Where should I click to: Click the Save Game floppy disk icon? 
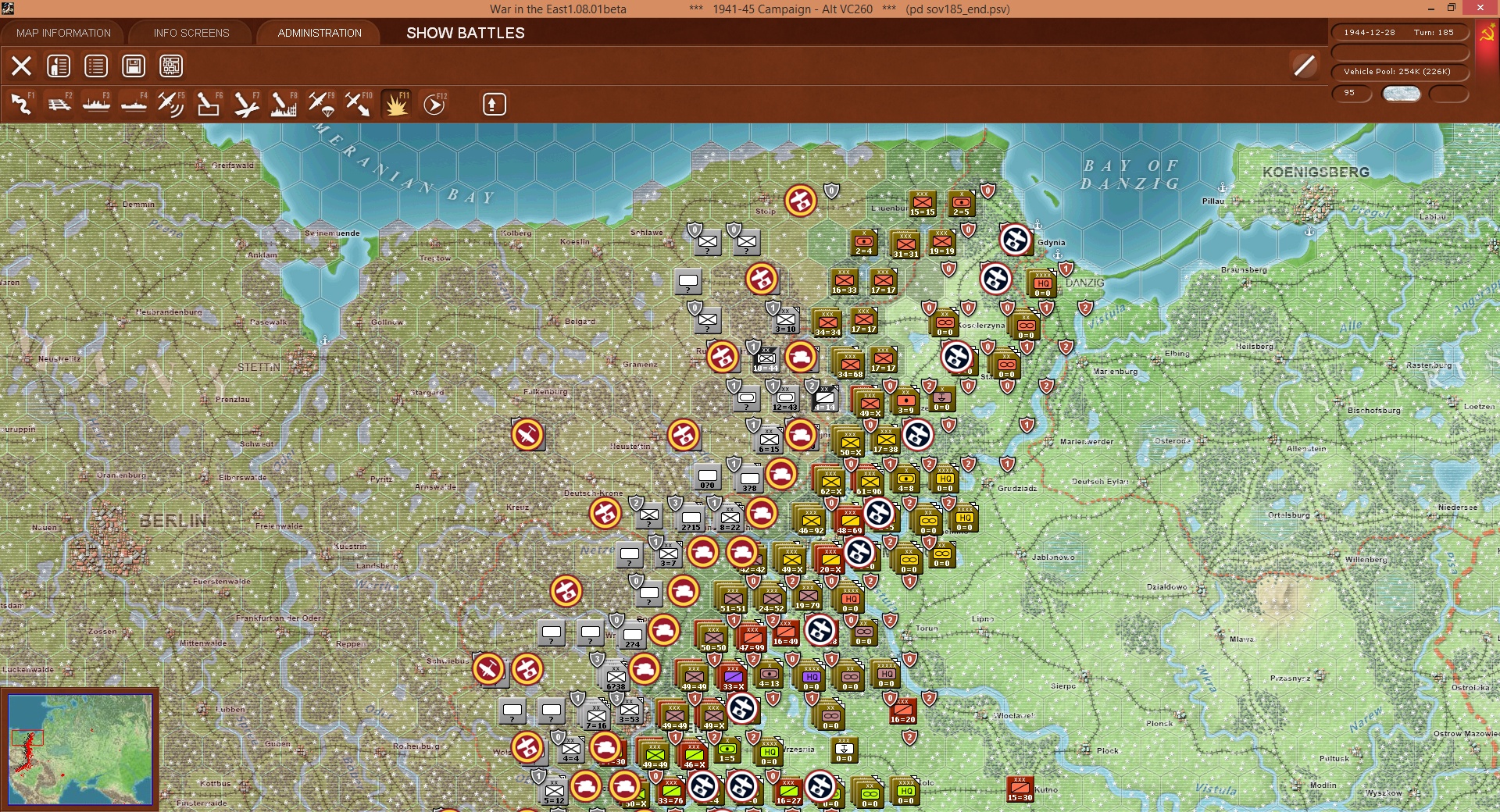134,66
